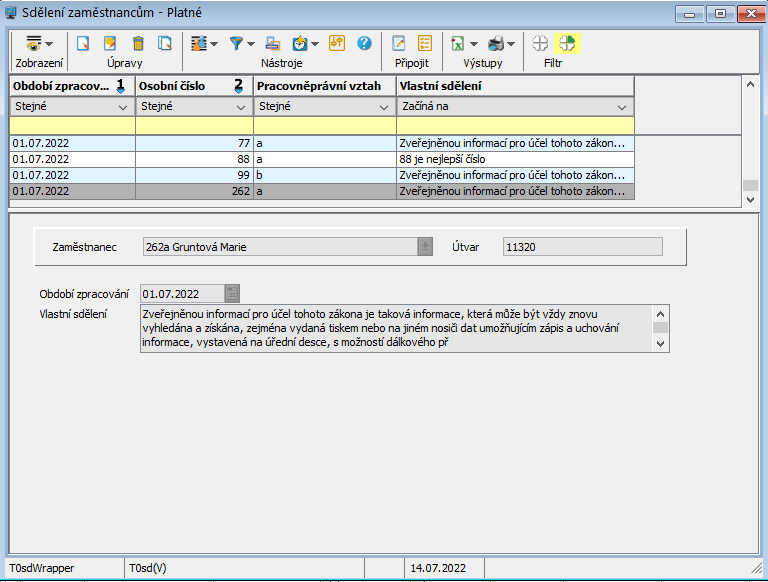This screenshot has width=768, height=582.
Task: Click the edit record pencil icon
Action: click(110, 43)
